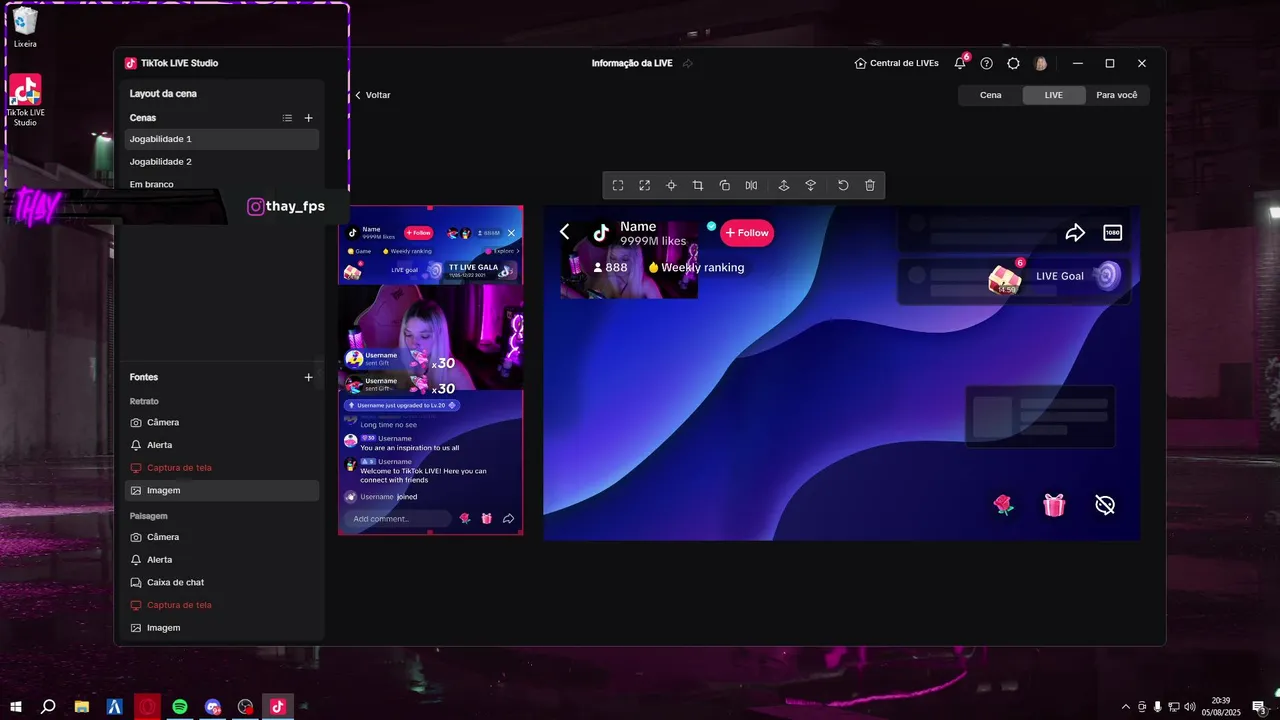Click the fit-to-screen toolbar icon
The image size is (1280, 720).
[x=618, y=185]
